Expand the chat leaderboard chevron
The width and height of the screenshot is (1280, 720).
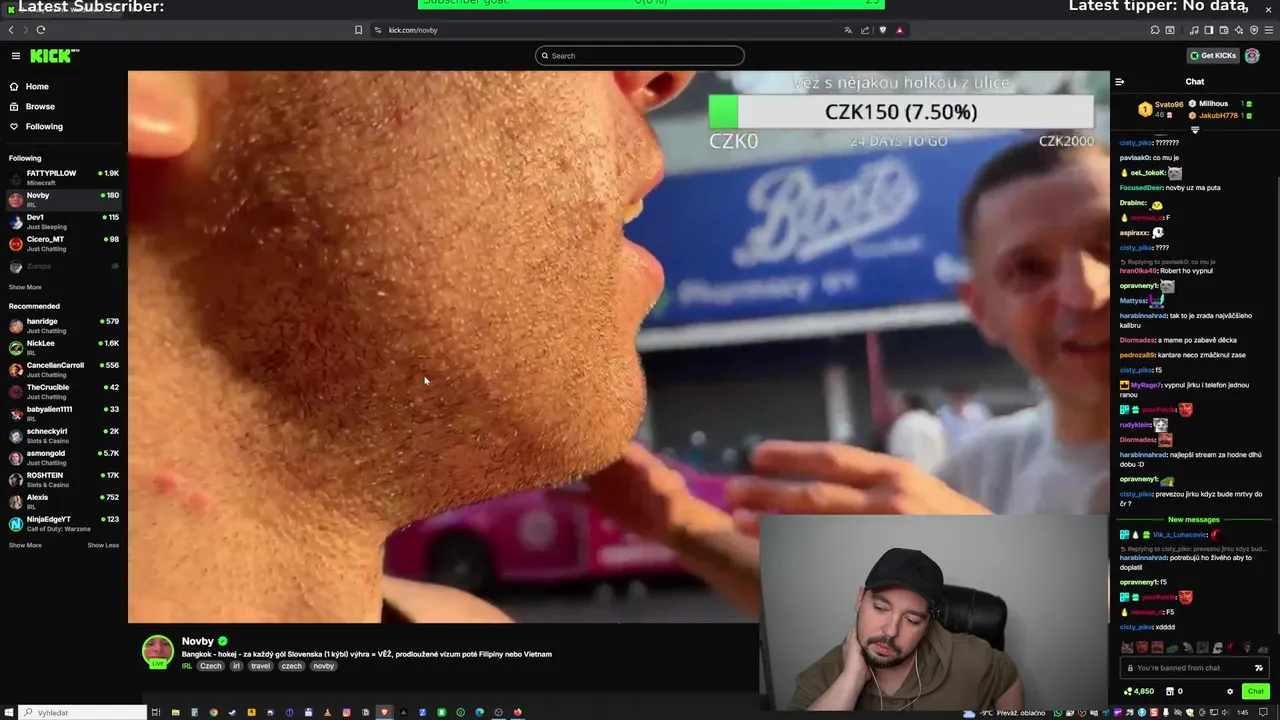(x=1195, y=130)
